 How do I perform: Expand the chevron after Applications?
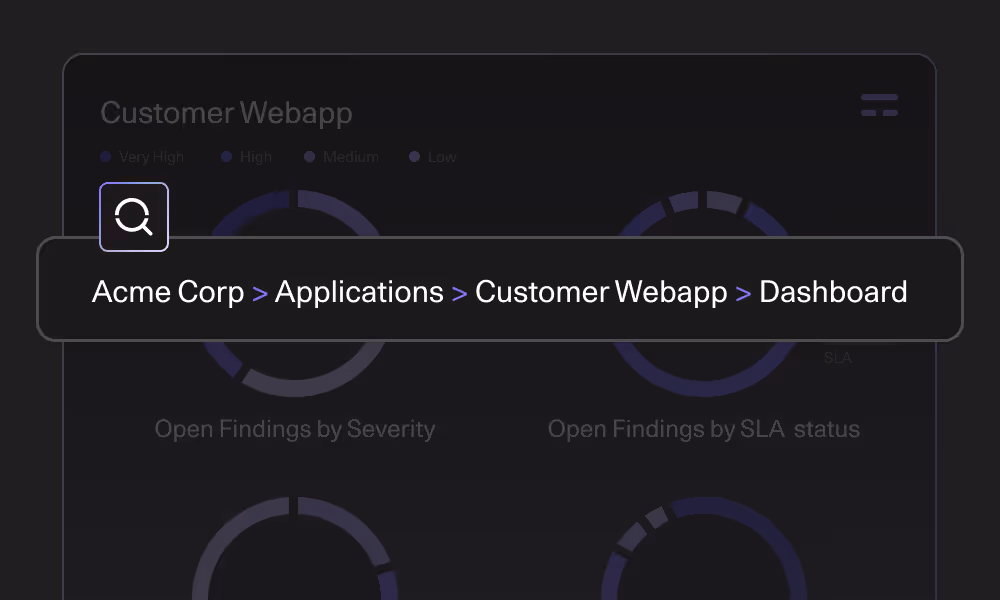[x=459, y=292]
